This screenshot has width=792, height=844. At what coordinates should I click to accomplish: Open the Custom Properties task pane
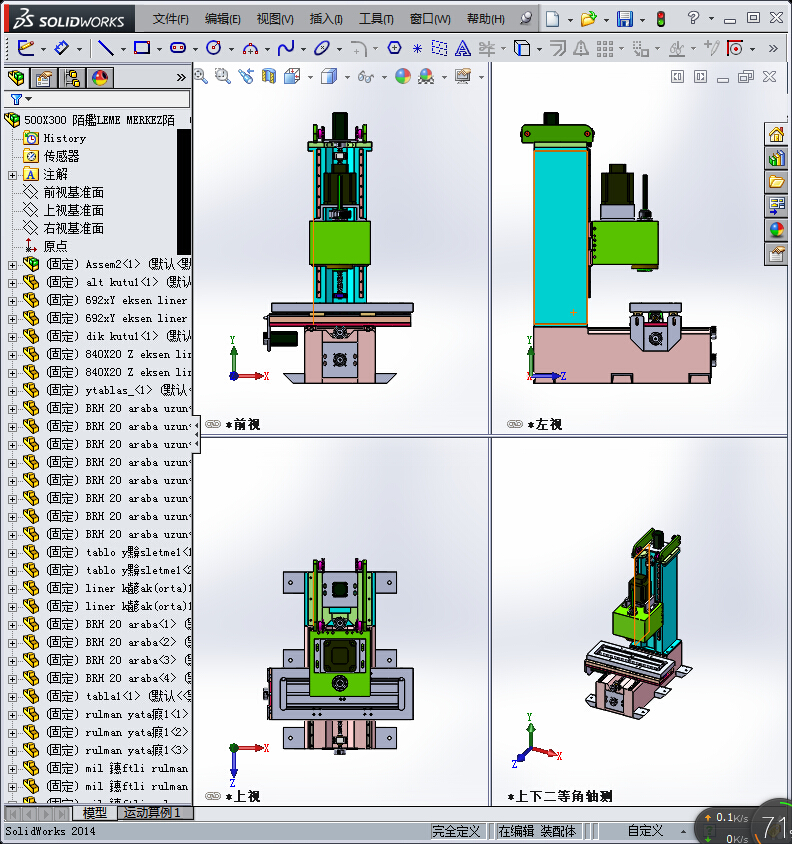[776, 254]
